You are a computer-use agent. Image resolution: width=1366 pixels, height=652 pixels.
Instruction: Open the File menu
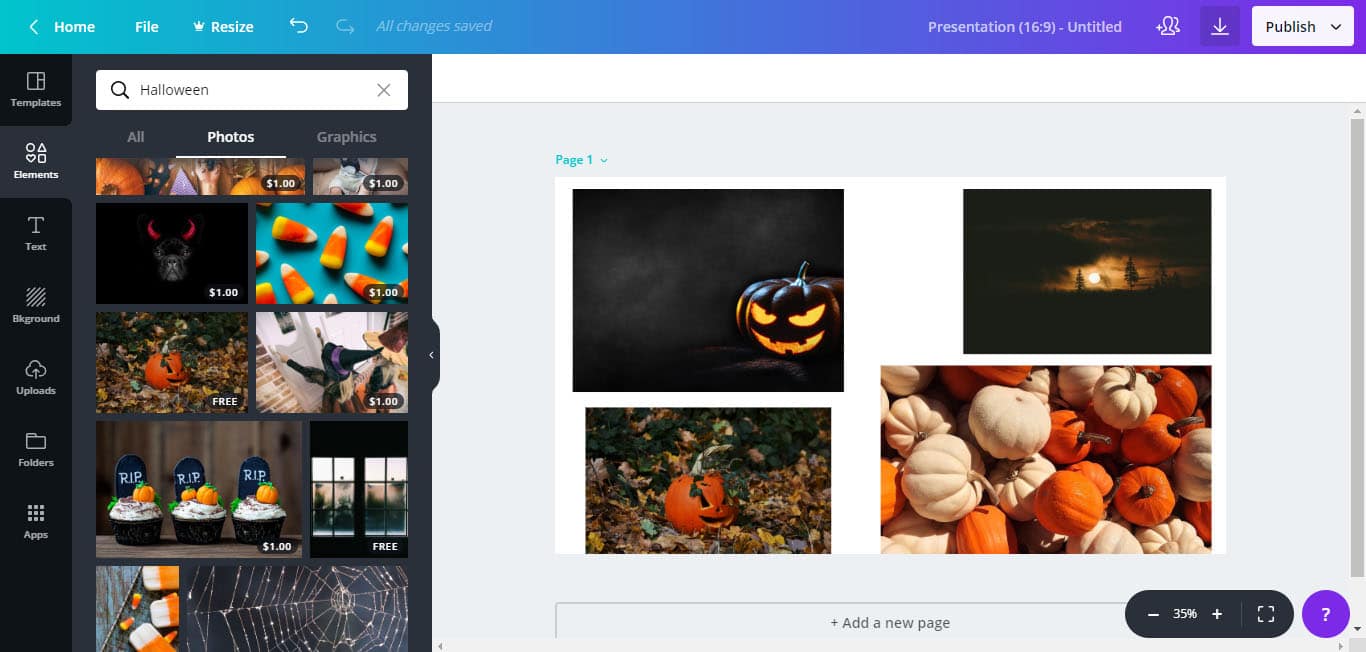[147, 27]
